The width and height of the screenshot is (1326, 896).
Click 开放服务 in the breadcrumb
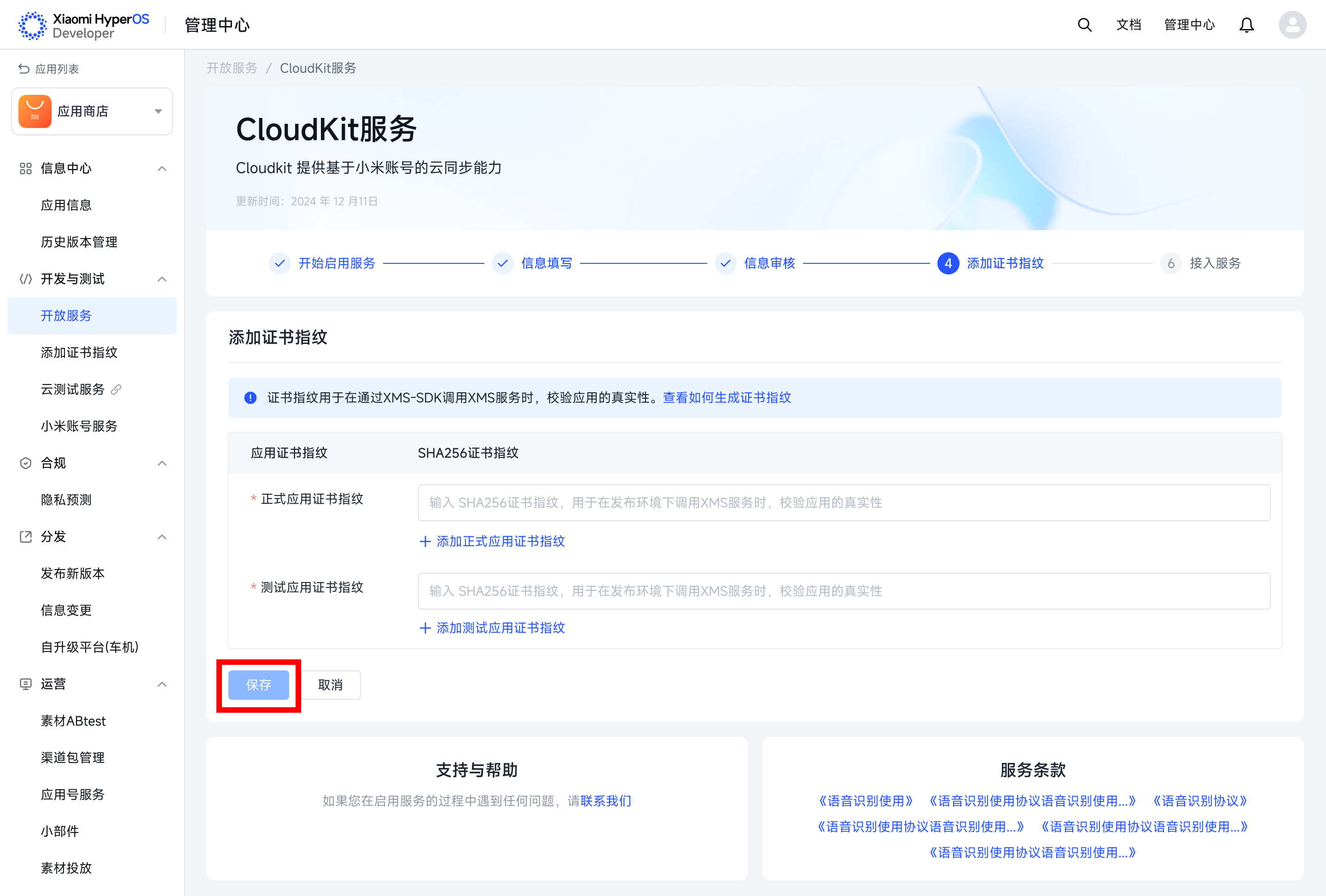(x=232, y=69)
